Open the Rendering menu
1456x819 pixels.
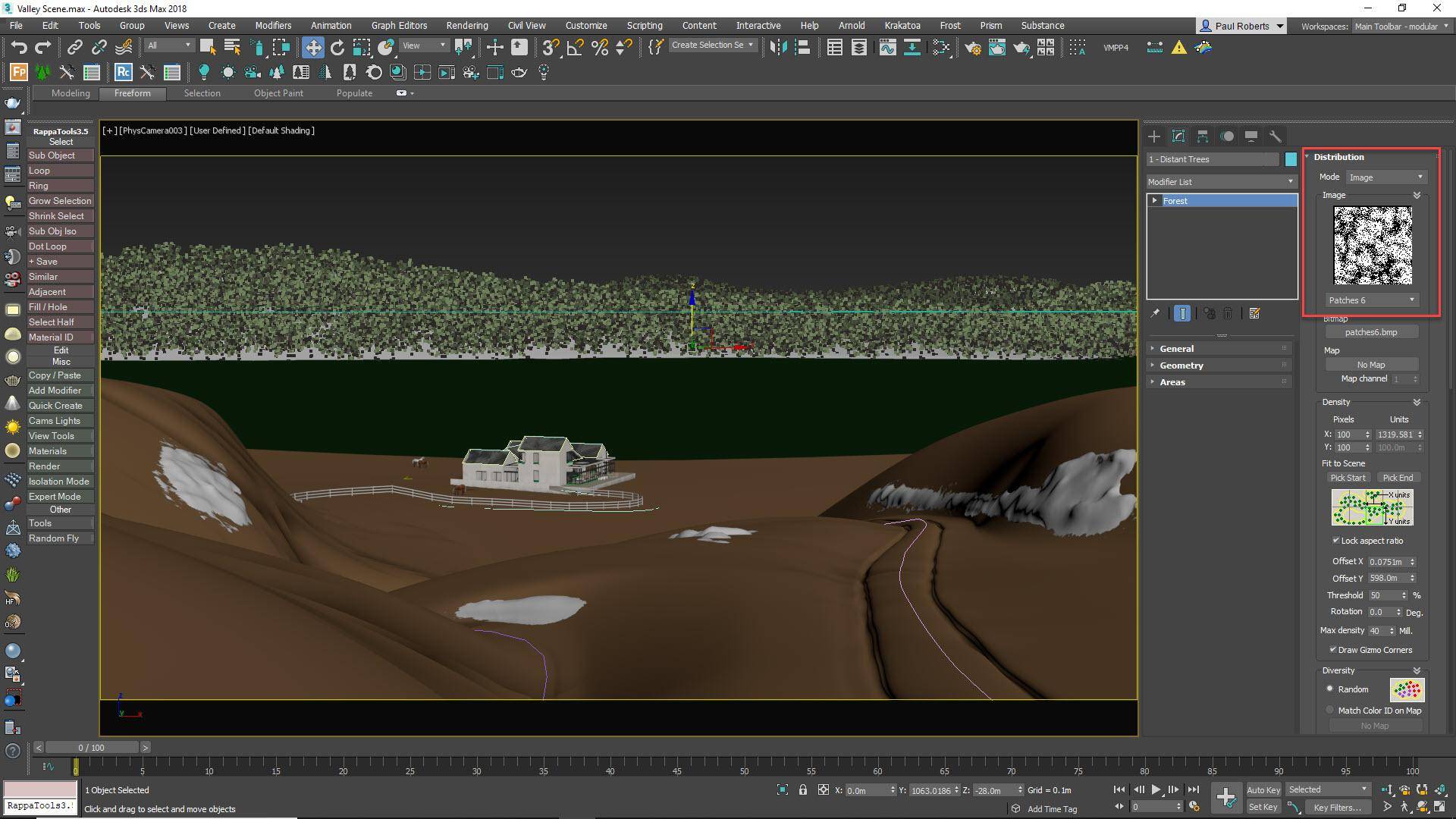coord(466,25)
